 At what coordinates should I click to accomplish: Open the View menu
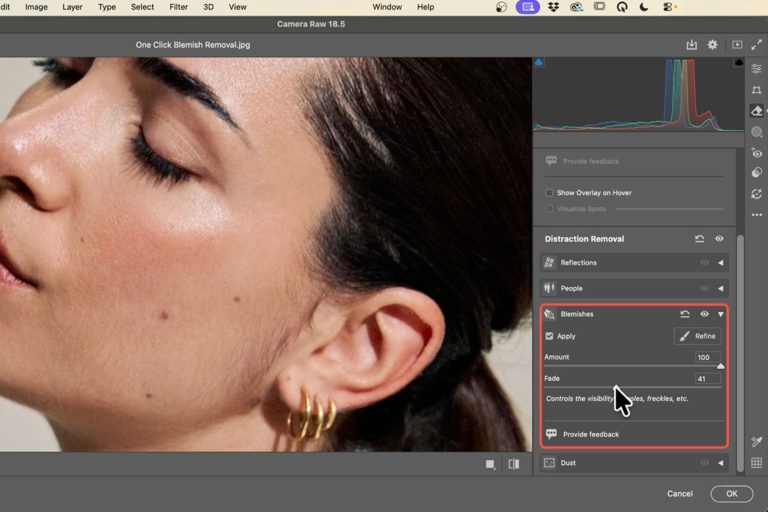(238, 7)
